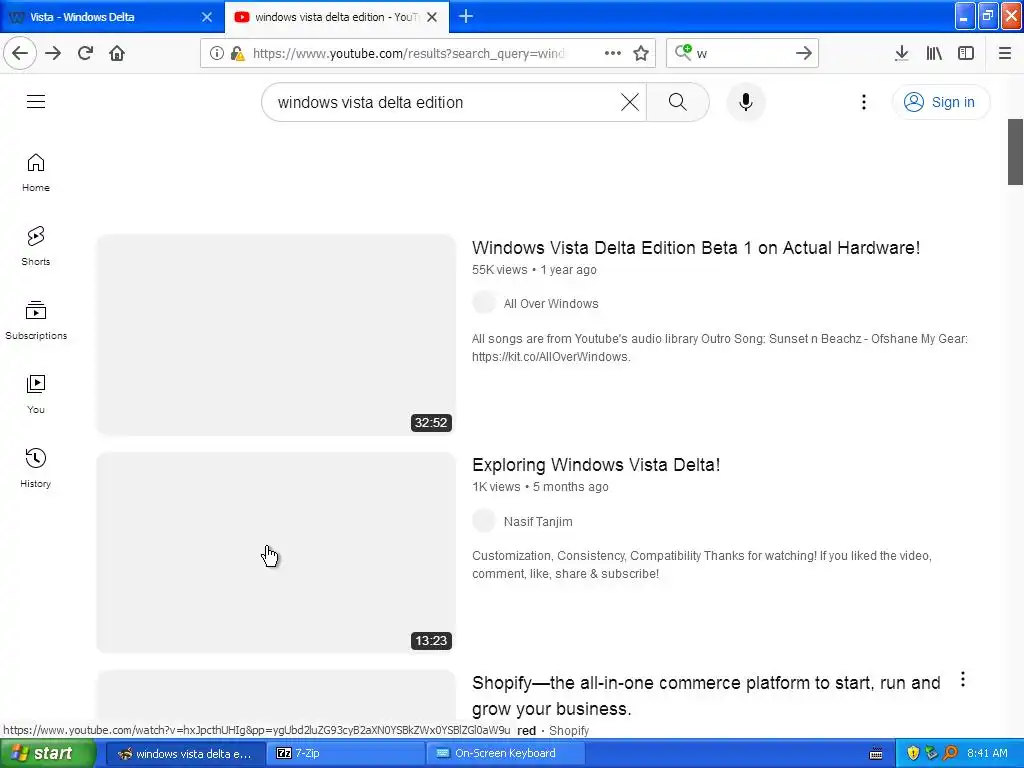This screenshot has height=768, width=1024.
Task: Click the Nasif Tanjim channel avatar
Action: click(484, 520)
